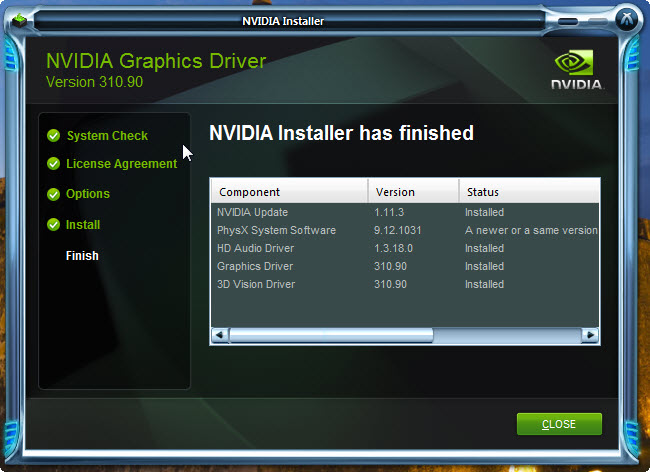Close the window with the round X button
Image resolution: width=650 pixels, height=472 pixels.
(626, 19)
